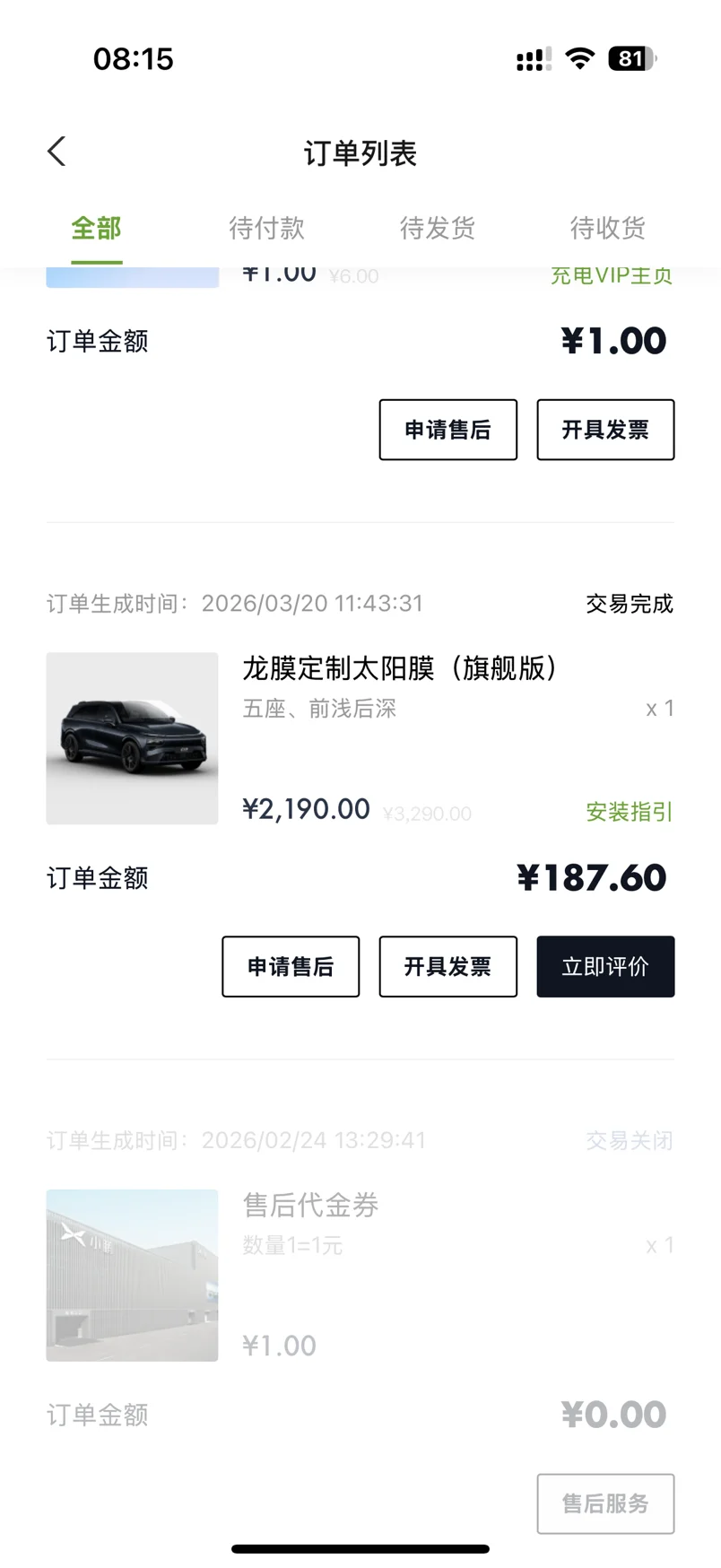Screen dimensions: 721x1568
Task: Tap 申请售后 for the ¥1.00 order
Action: 447,430
